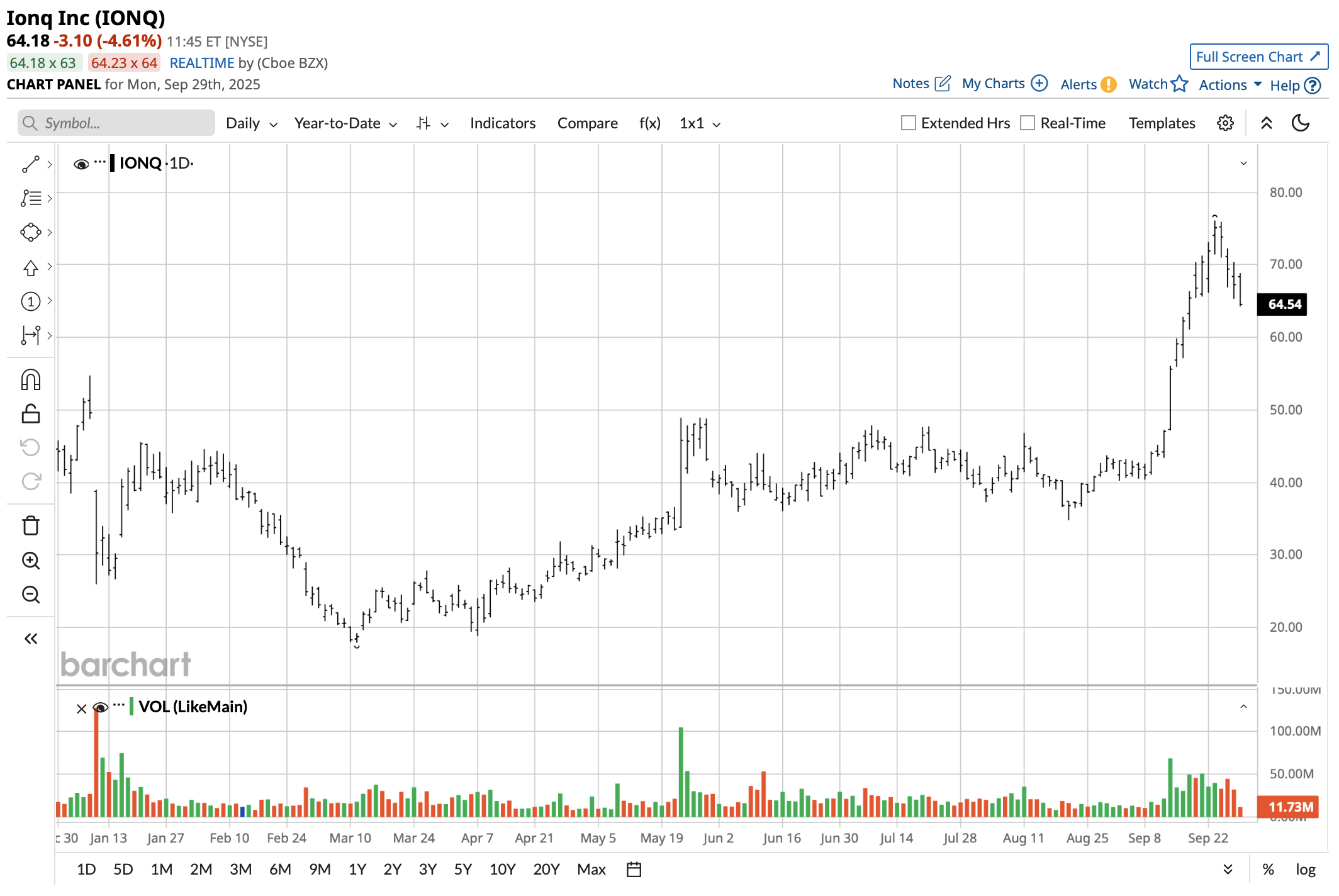Viewport: 1339px width, 896px height.
Task: Click the green VOL color swatch
Action: coord(131,707)
